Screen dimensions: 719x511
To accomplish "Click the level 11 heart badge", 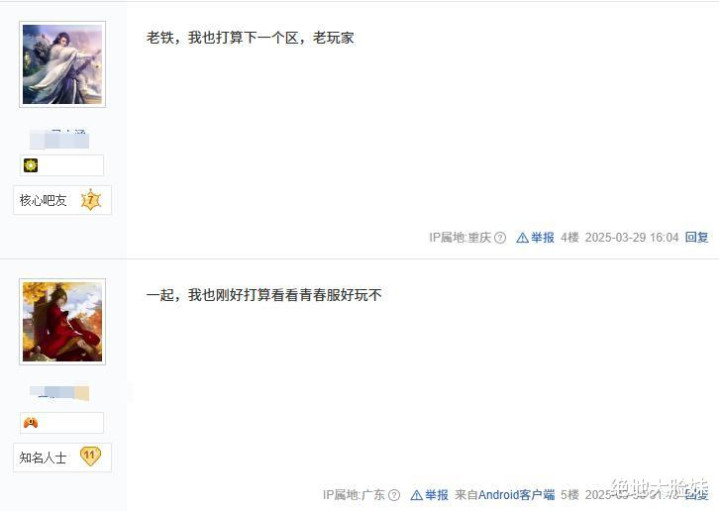I will coord(90,456).
